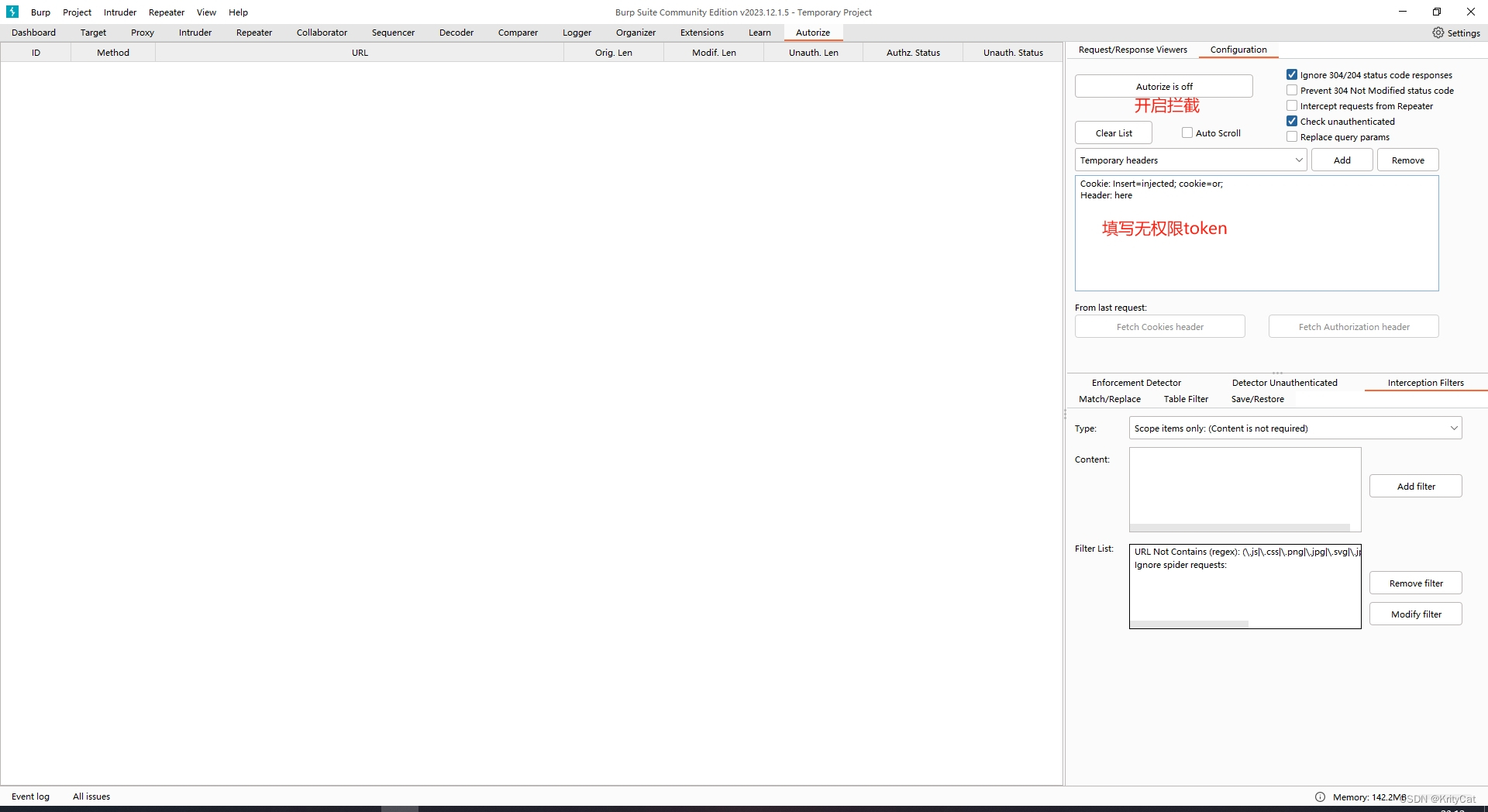1488x812 pixels.
Task: Click the Remove filter button
Action: [x=1416, y=583]
